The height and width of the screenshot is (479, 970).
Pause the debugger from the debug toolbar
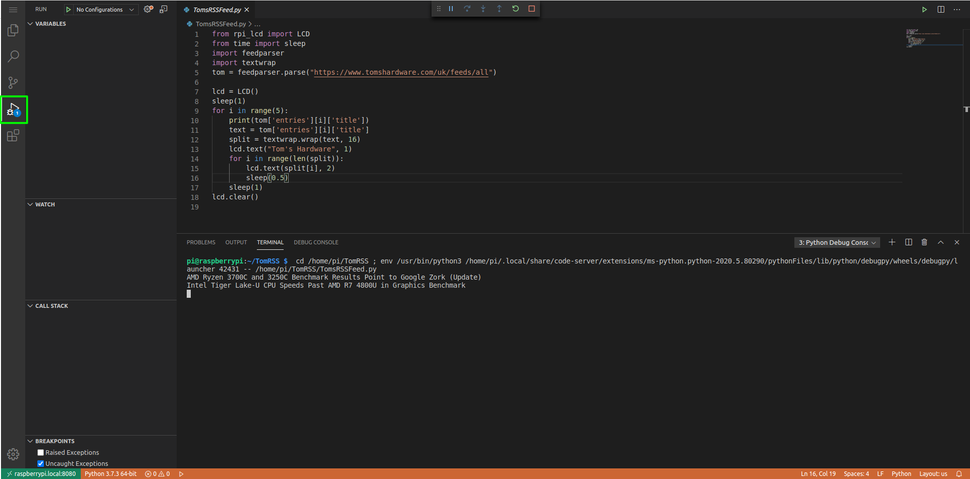[451, 9]
